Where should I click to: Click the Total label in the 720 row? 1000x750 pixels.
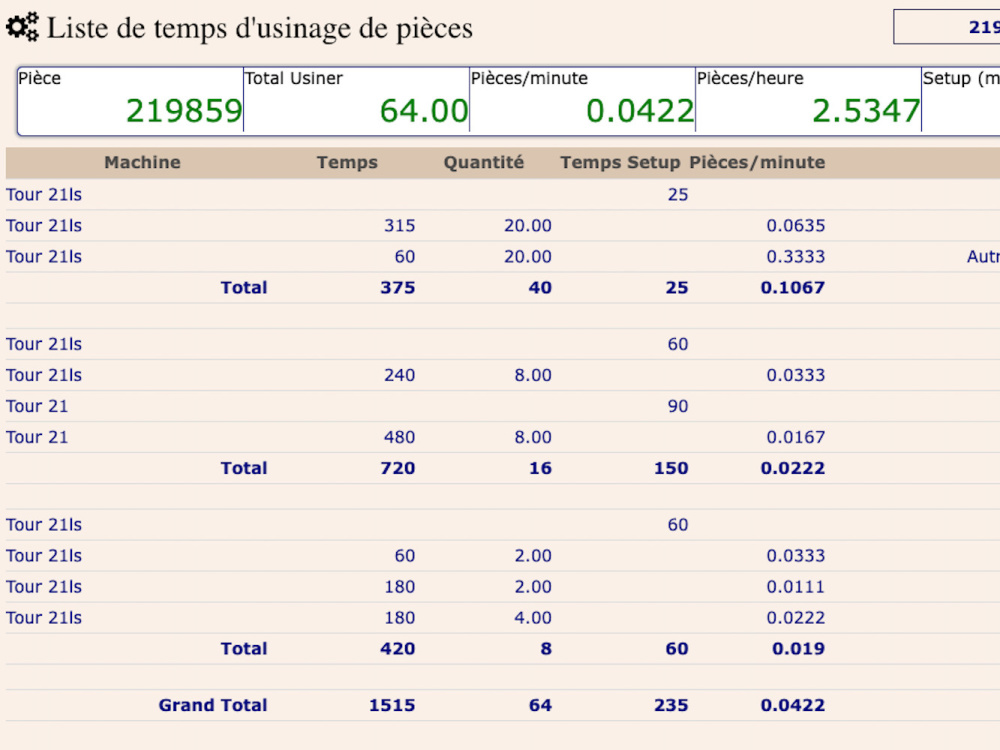tap(244, 468)
